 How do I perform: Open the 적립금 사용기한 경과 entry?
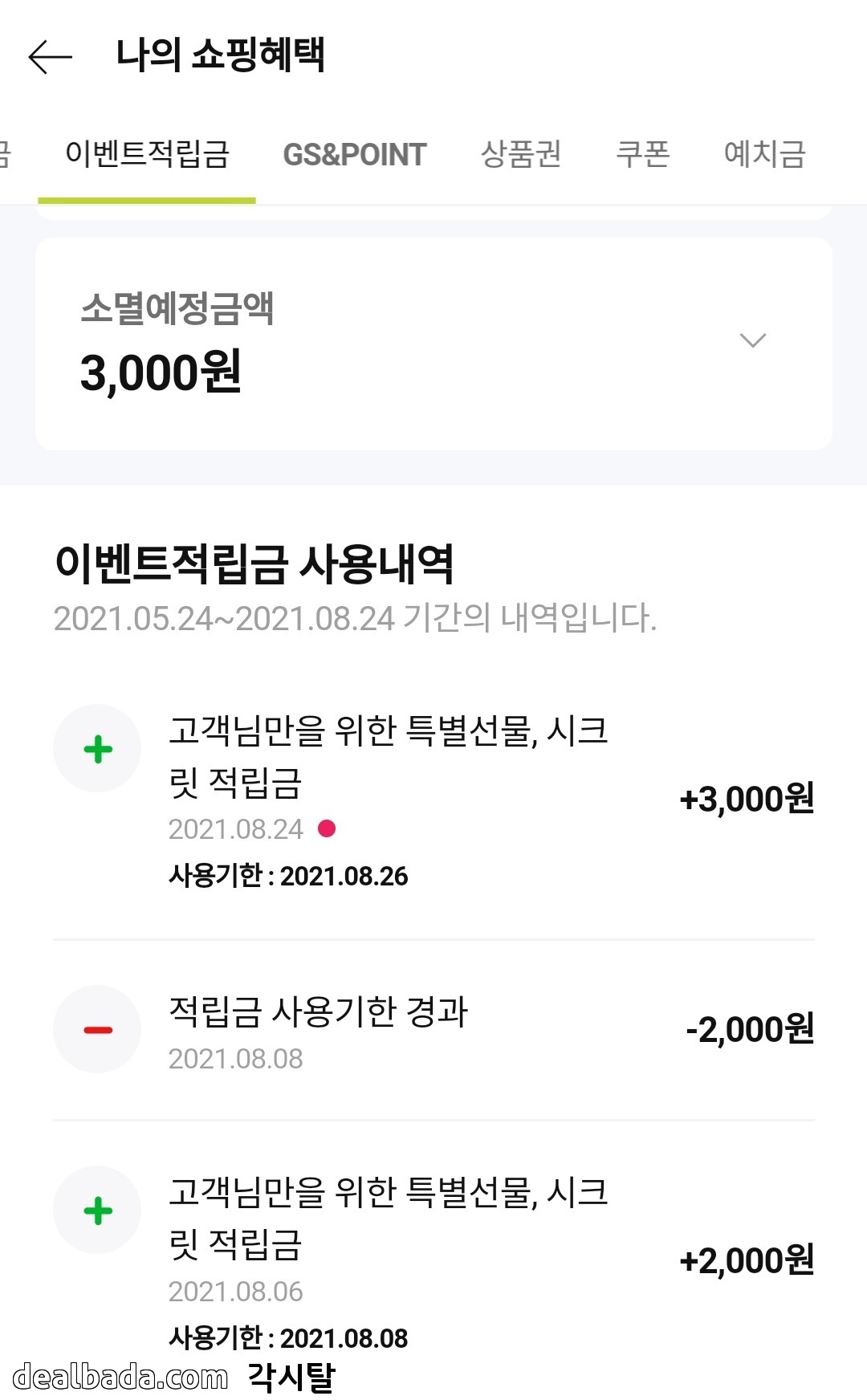318,1012
